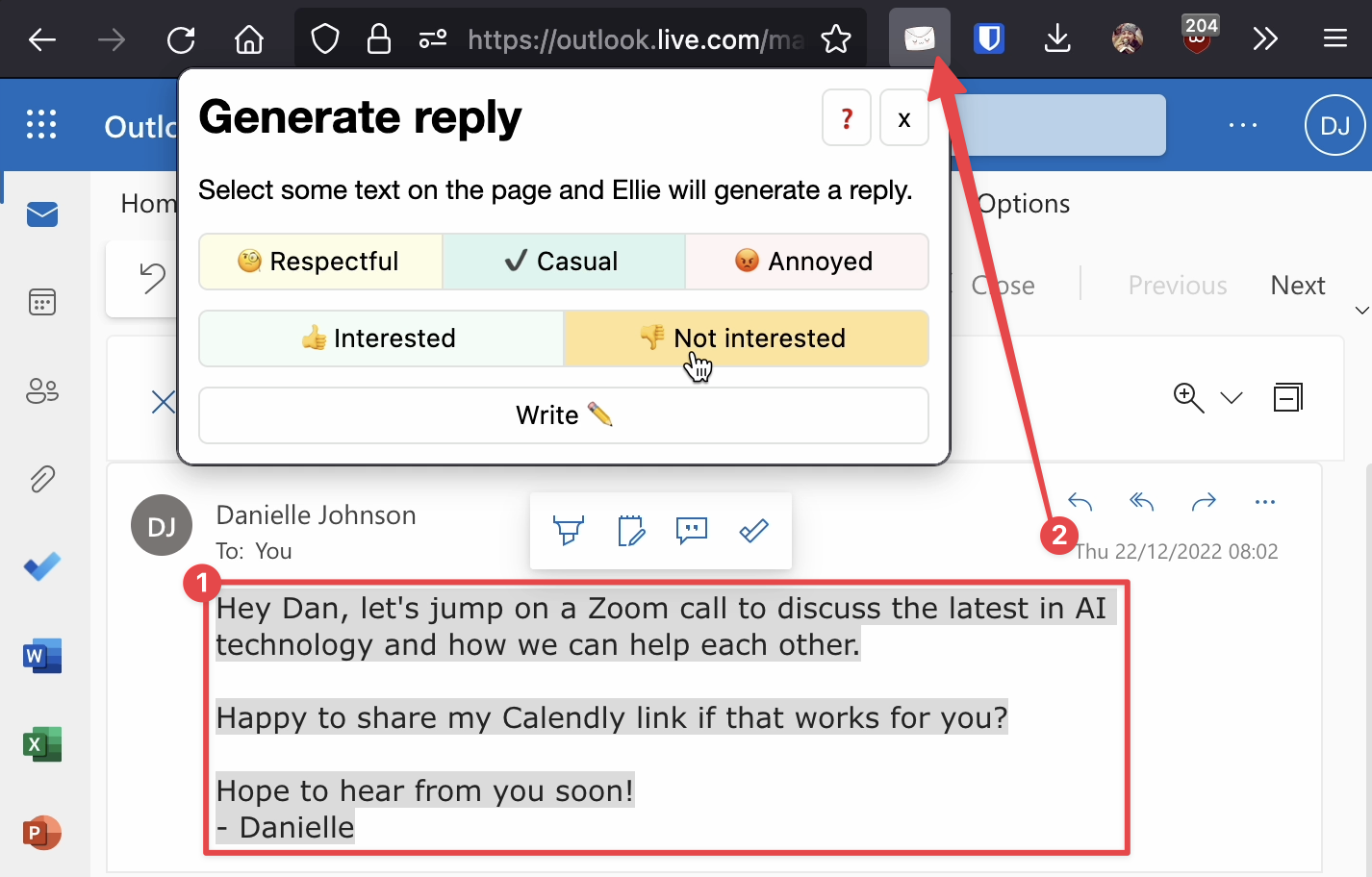Open the Bitwarden extension icon
Image resolution: width=1372 pixels, height=877 pixels.
[x=988, y=38]
